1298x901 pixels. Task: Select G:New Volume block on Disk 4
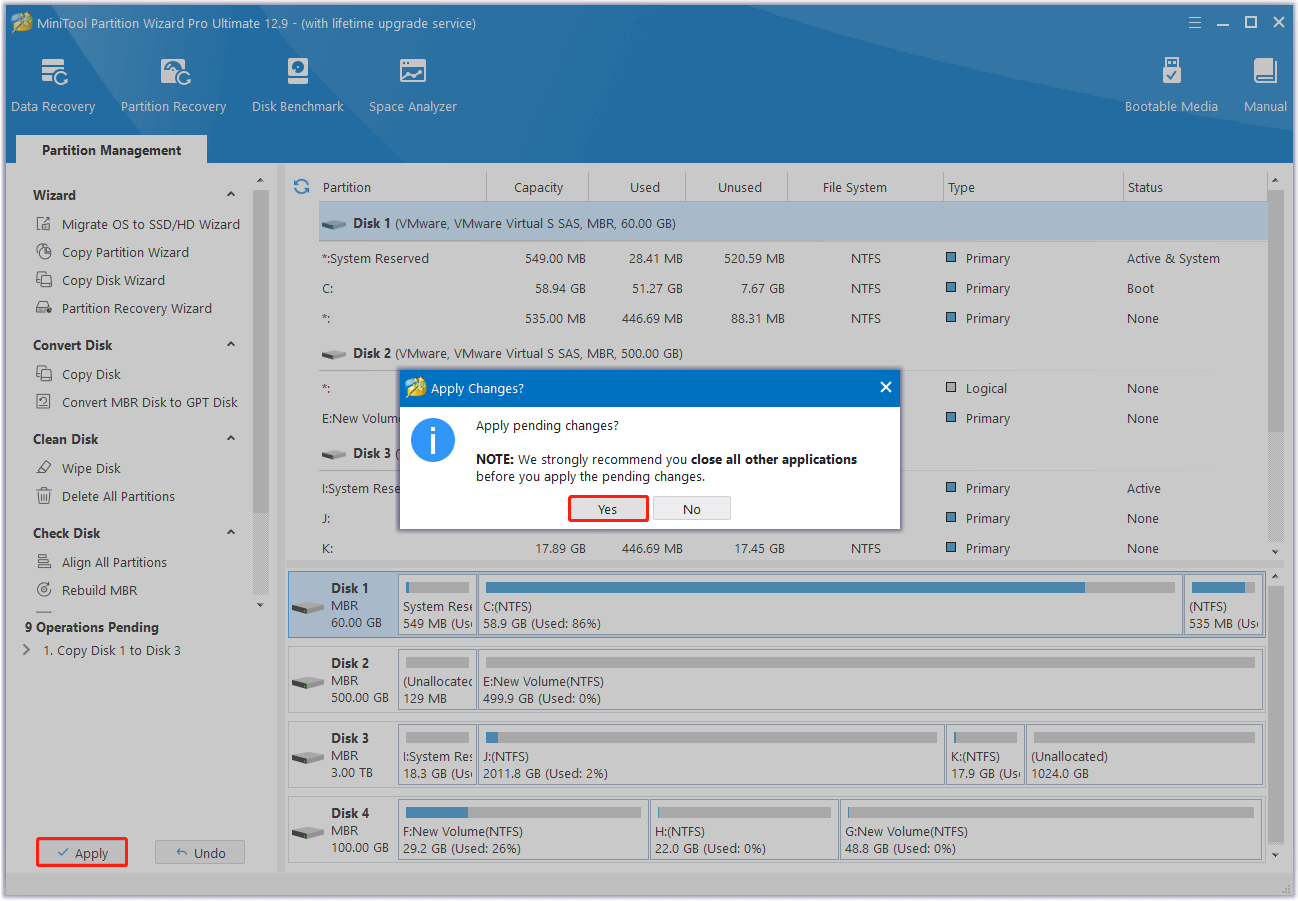[x=1051, y=830]
